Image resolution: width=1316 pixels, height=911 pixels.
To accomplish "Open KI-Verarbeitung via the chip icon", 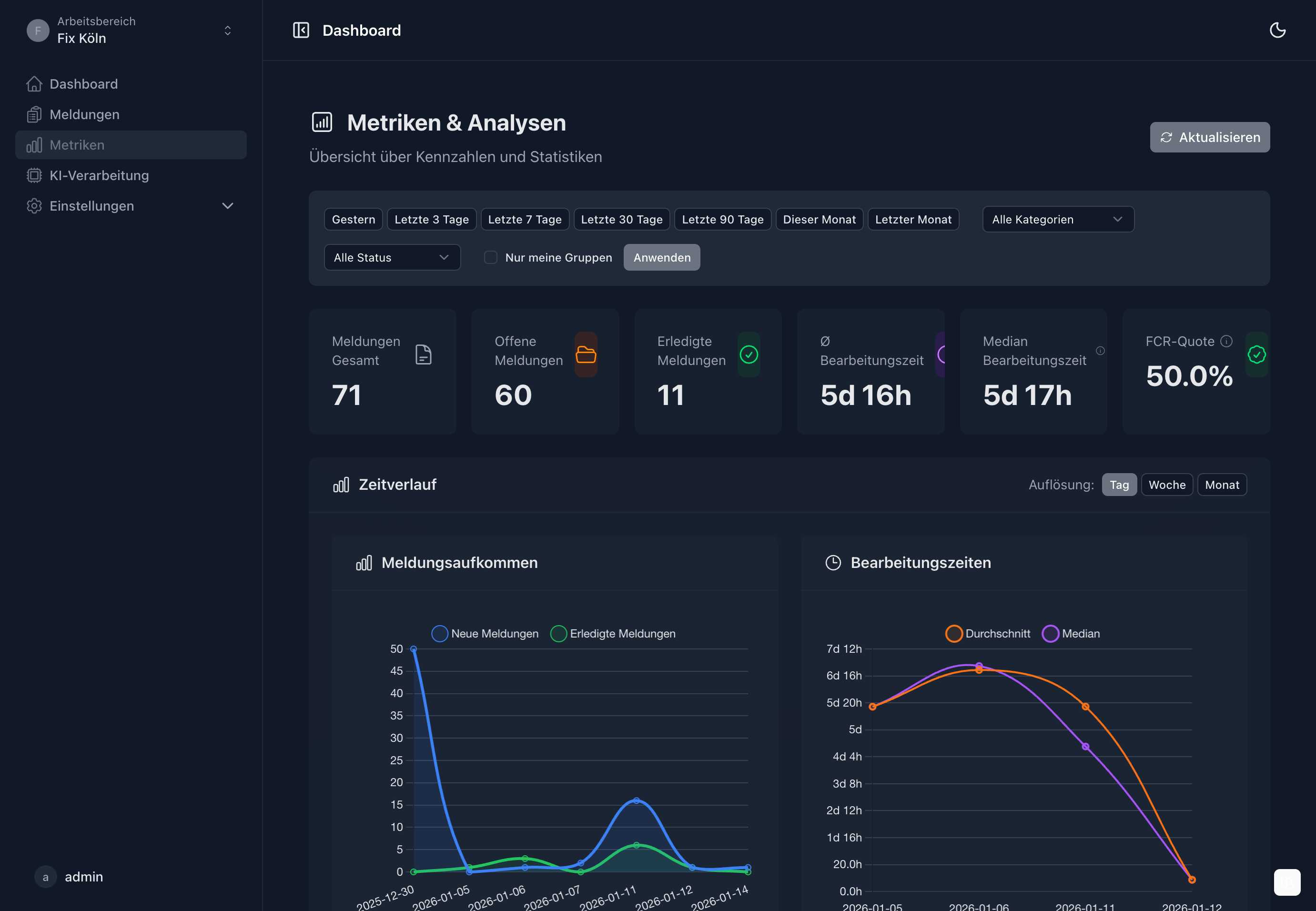I will pos(35,175).
